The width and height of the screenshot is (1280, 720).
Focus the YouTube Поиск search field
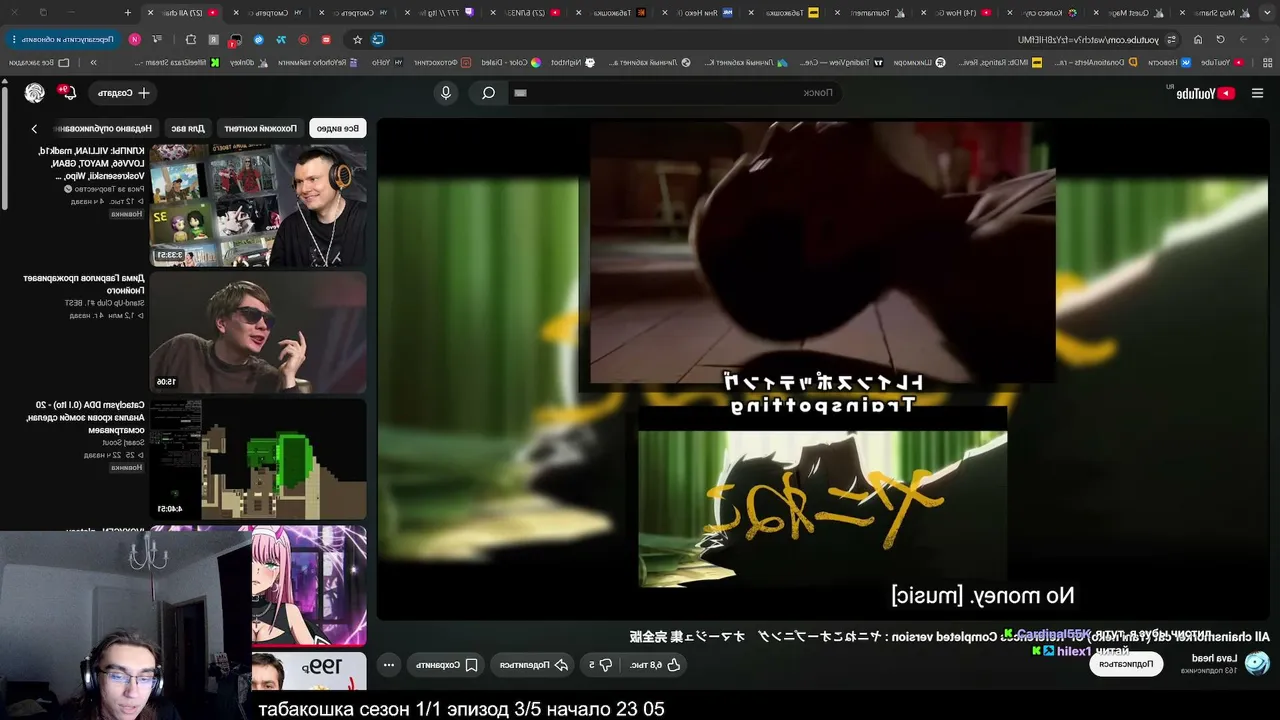tap(675, 93)
